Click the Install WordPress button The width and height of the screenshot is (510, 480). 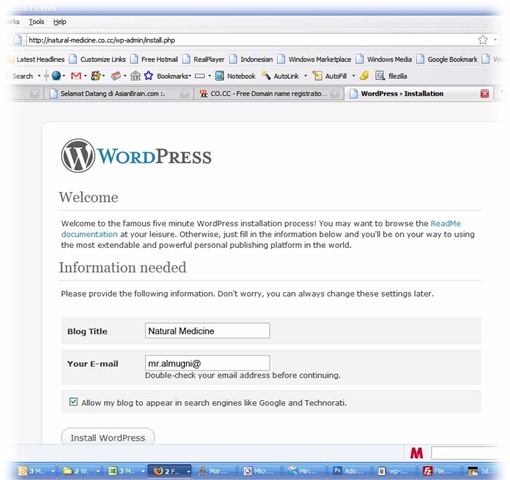[x=108, y=437]
